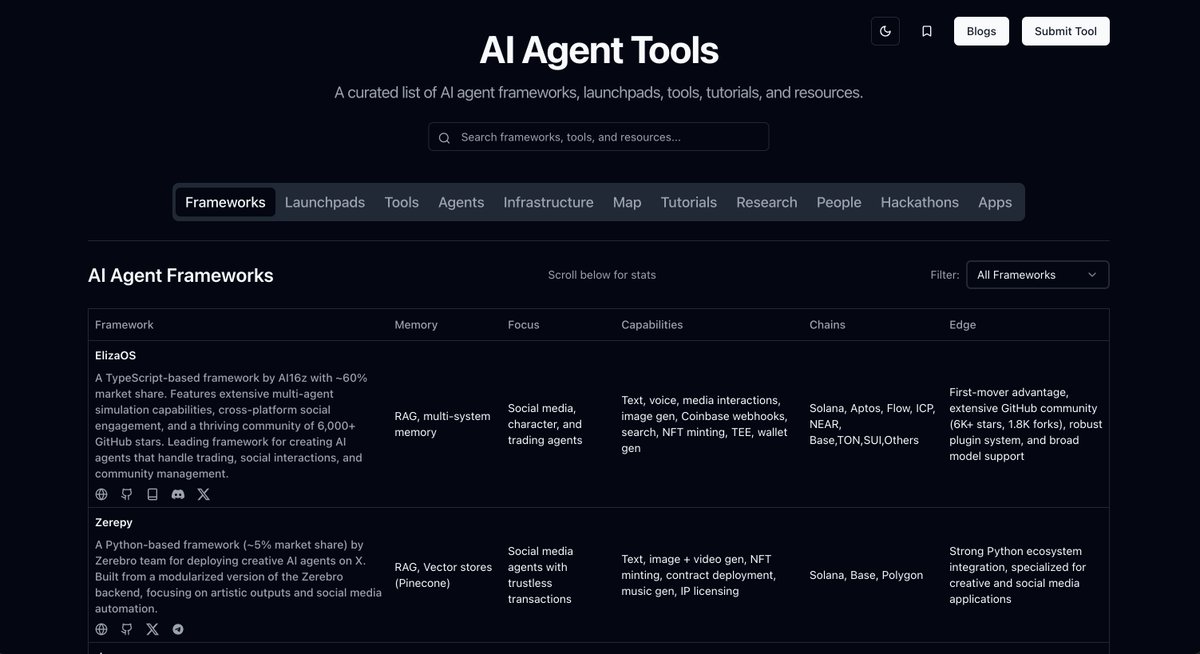
Task: Click 'Solana, Base, Polygon' chains cell
Action: coord(866,575)
